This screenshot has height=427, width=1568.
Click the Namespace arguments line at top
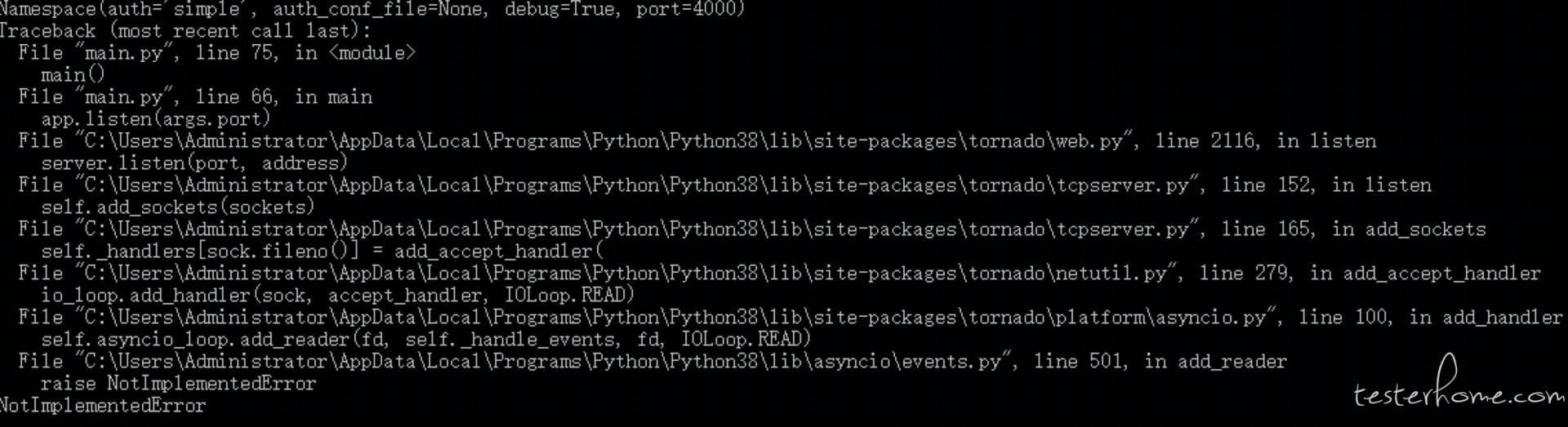pos(372,9)
